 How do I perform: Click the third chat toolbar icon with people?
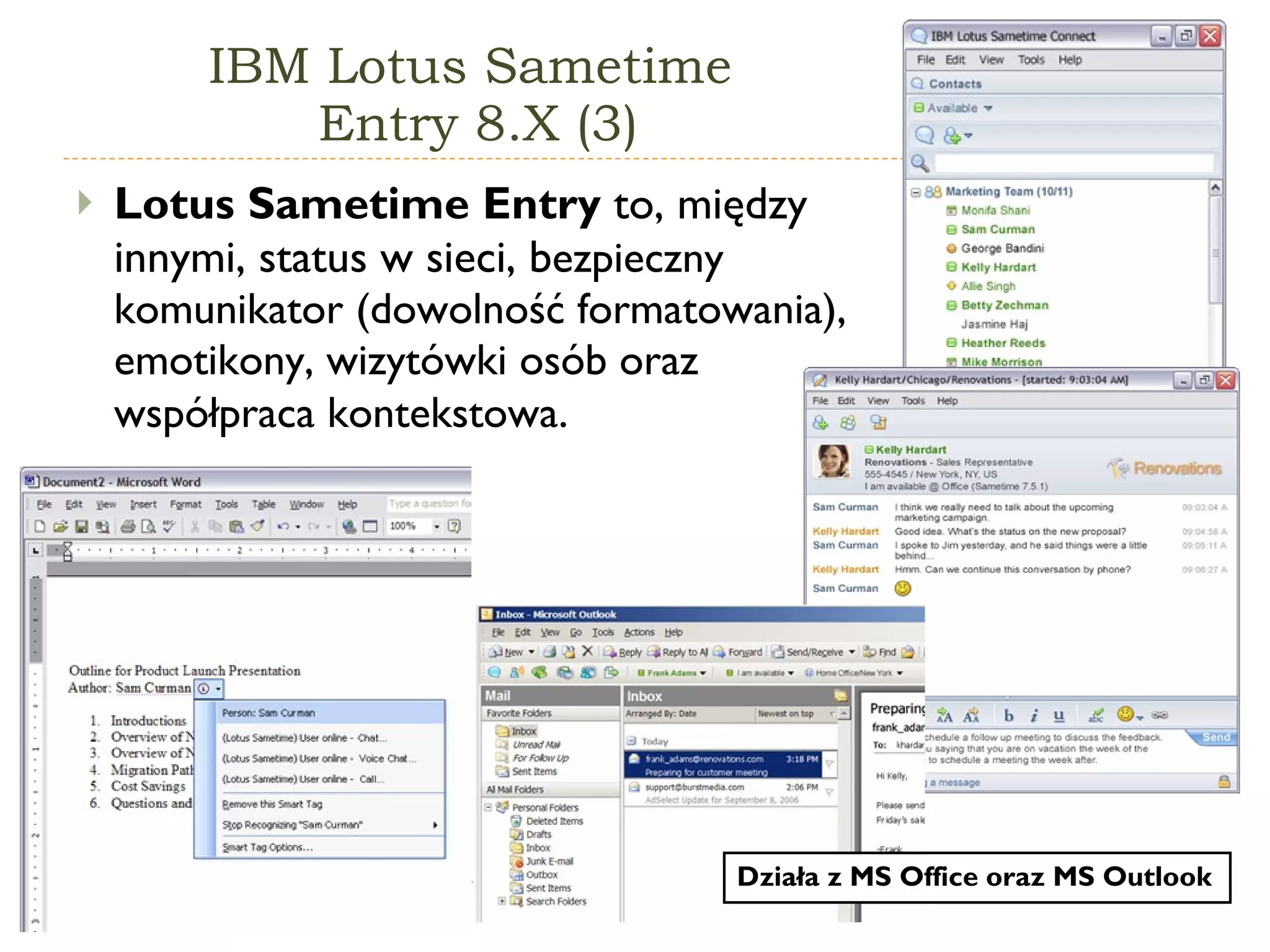coord(878,423)
